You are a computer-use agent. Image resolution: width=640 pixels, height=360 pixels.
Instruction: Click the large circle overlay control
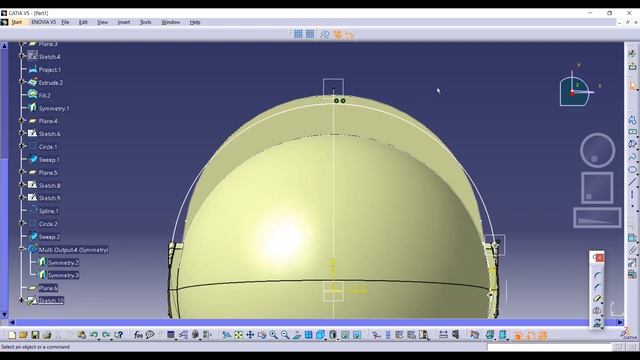click(x=598, y=150)
